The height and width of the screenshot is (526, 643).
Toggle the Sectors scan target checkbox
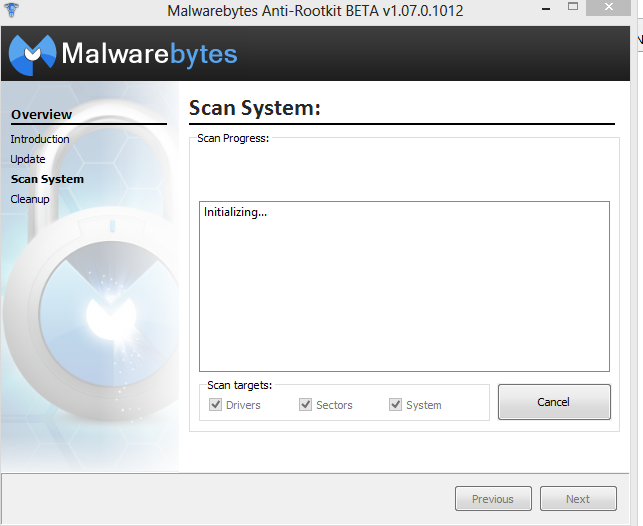305,405
